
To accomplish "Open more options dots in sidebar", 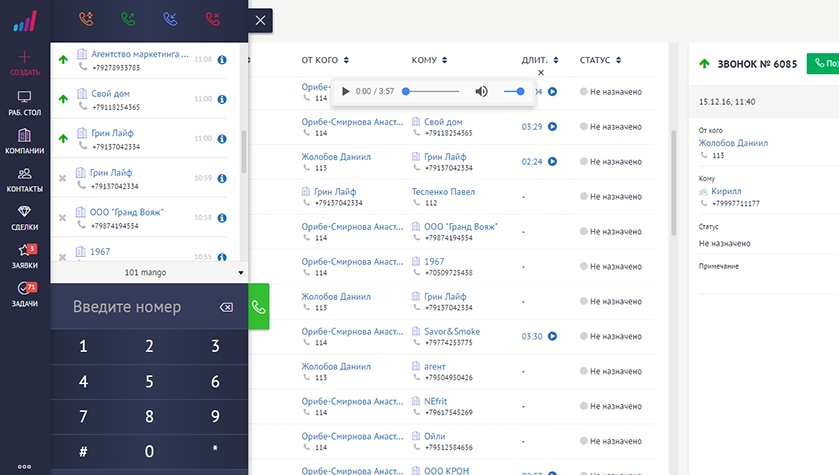I will [25, 466].
